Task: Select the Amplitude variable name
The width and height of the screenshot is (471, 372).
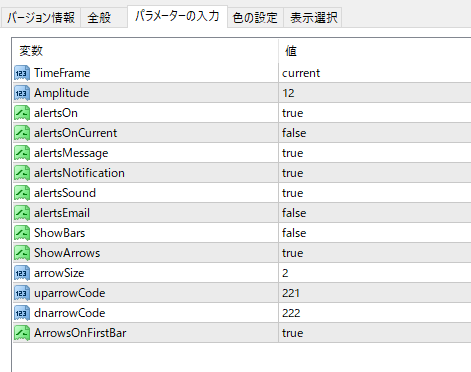Action: (x=62, y=93)
